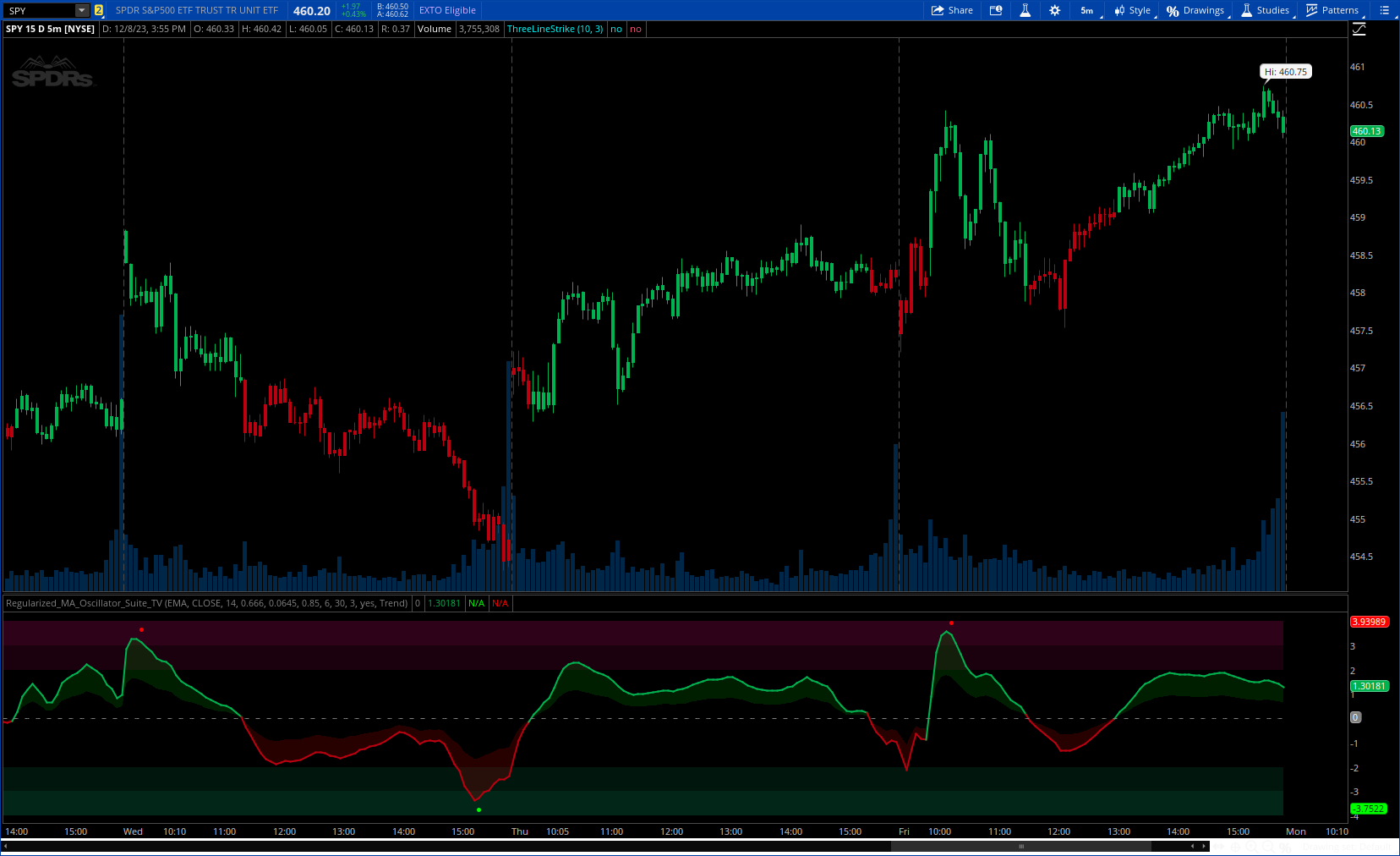Open the Style menu
Image resolution: width=1400 pixels, height=856 pixels.
[x=1133, y=10]
